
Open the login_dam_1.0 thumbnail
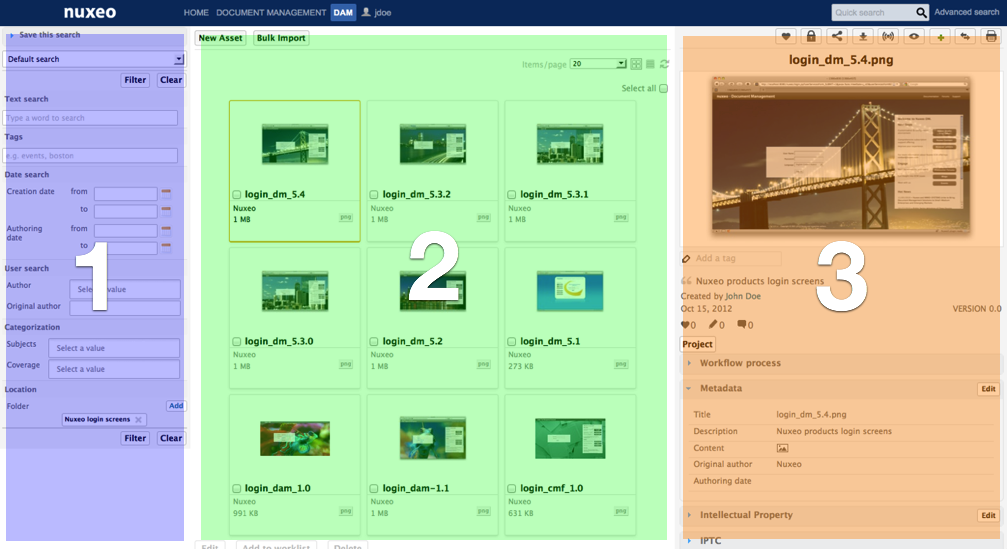pos(295,438)
